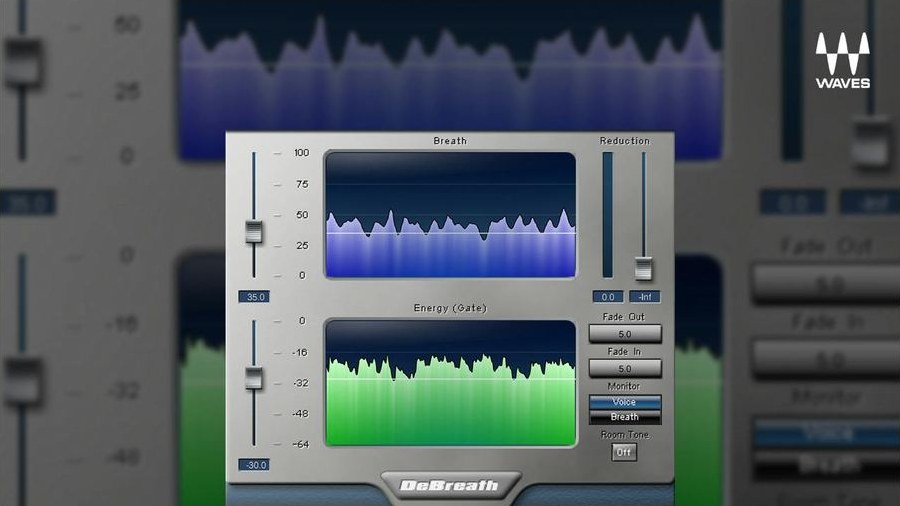The image size is (900, 506).
Task: Click the Reduction fader handle
Action: pyautogui.click(x=643, y=268)
